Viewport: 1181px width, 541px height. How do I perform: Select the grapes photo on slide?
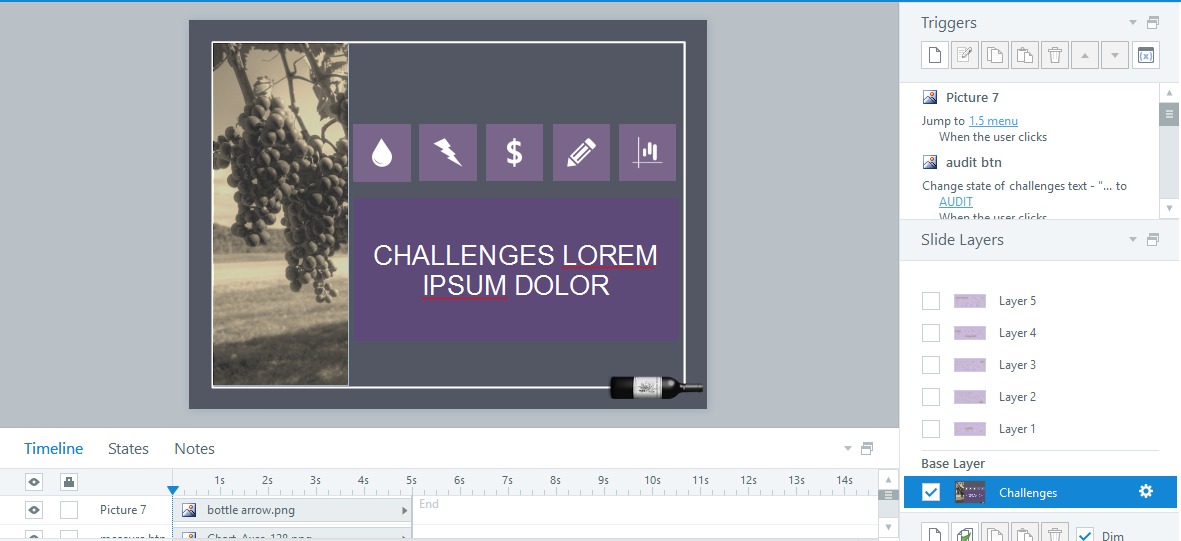coord(280,214)
